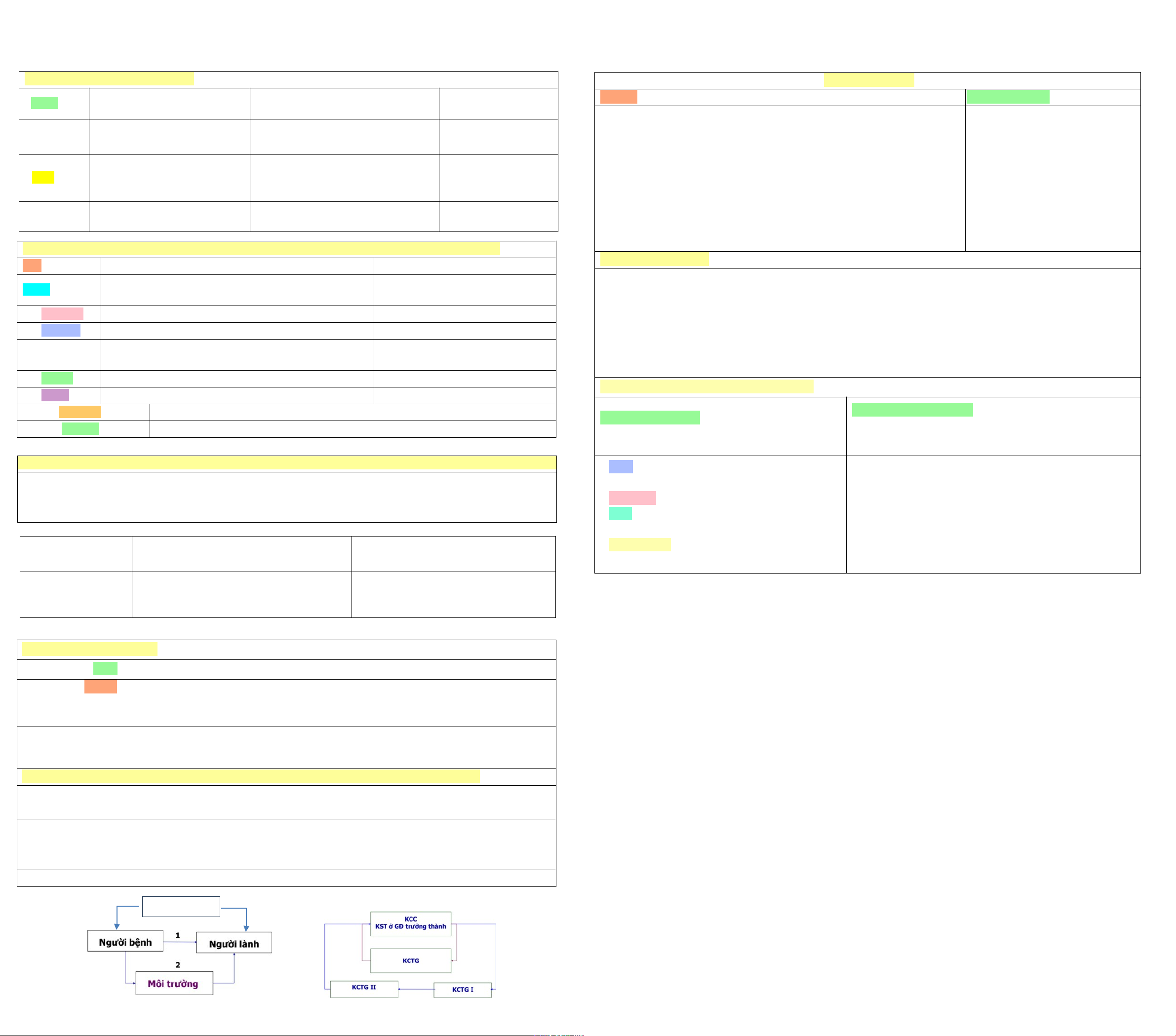Click the Người bệnh diagram box
Image resolution: width=1176 pixels, height=1036 pixels.
tap(125, 942)
